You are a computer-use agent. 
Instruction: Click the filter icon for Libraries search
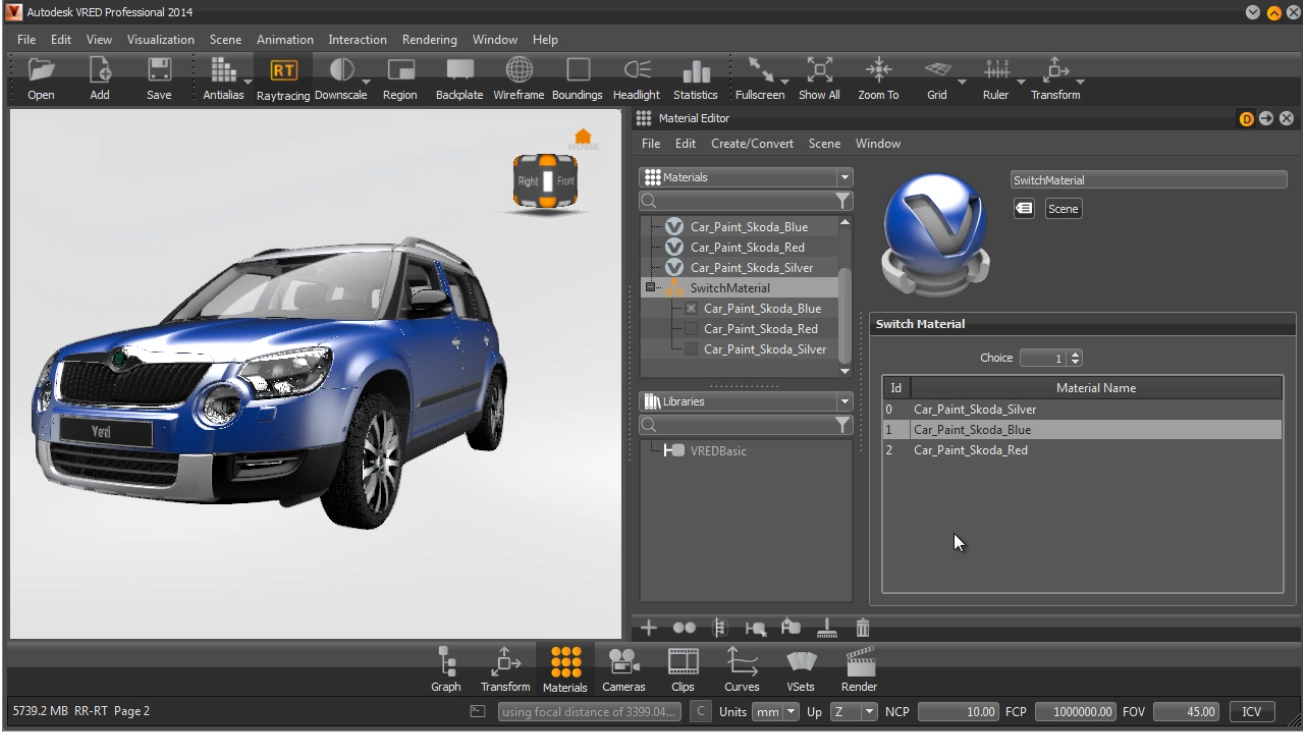point(844,425)
